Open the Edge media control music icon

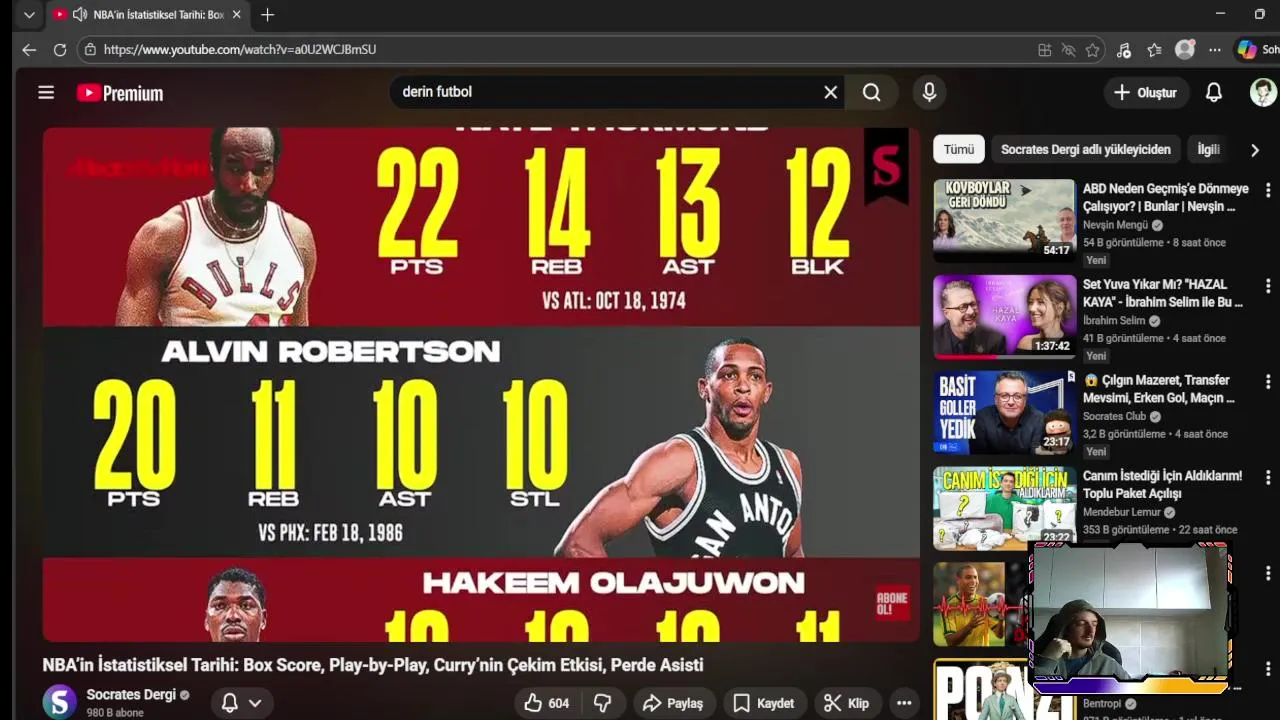pyautogui.click(x=1124, y=50)
